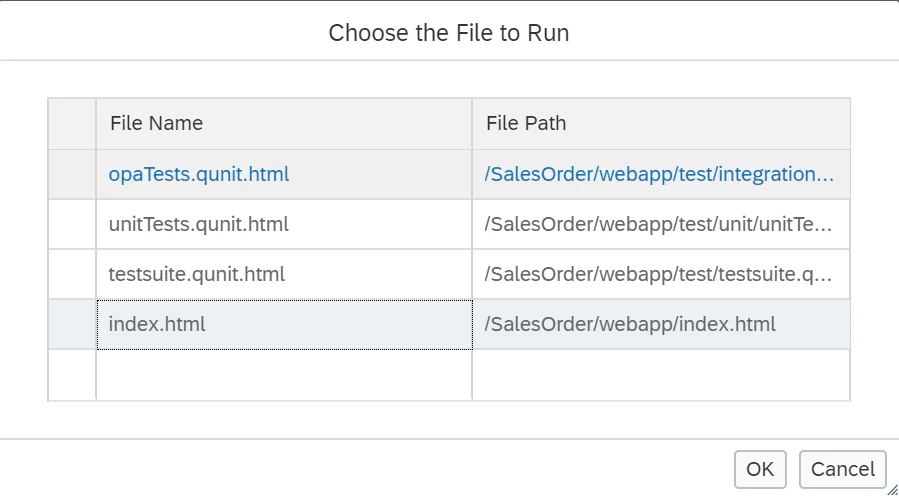Click the File Path column header
This screenshot has width=899, height=496.
(x=661, y=123)
